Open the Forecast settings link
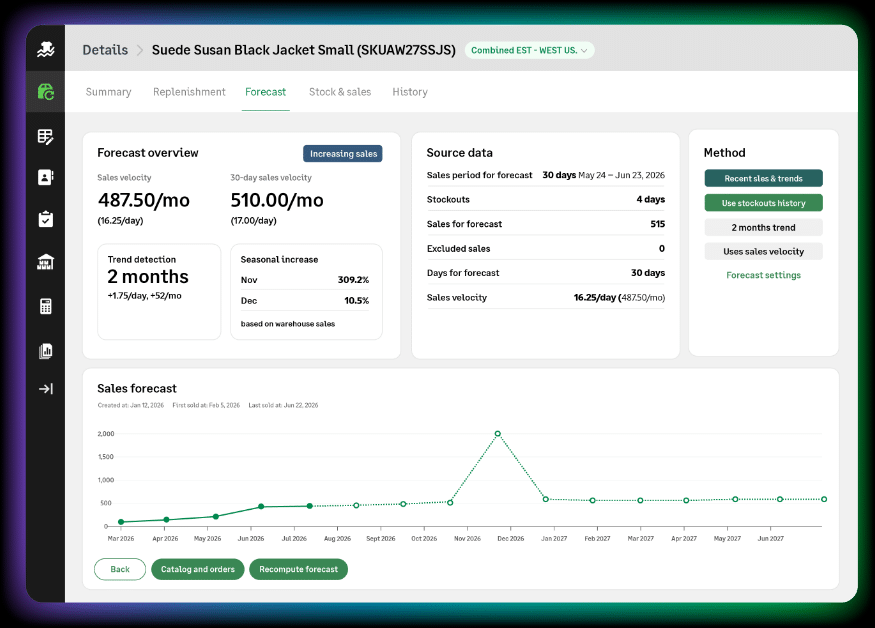Image resolution: width=875 pixels, height=628 pixels. [763, 275]
